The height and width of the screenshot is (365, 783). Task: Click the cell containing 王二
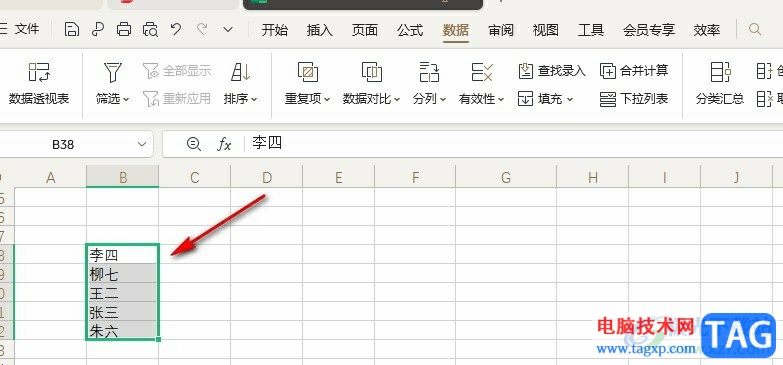pyautogui.click(x=123, y=293)
